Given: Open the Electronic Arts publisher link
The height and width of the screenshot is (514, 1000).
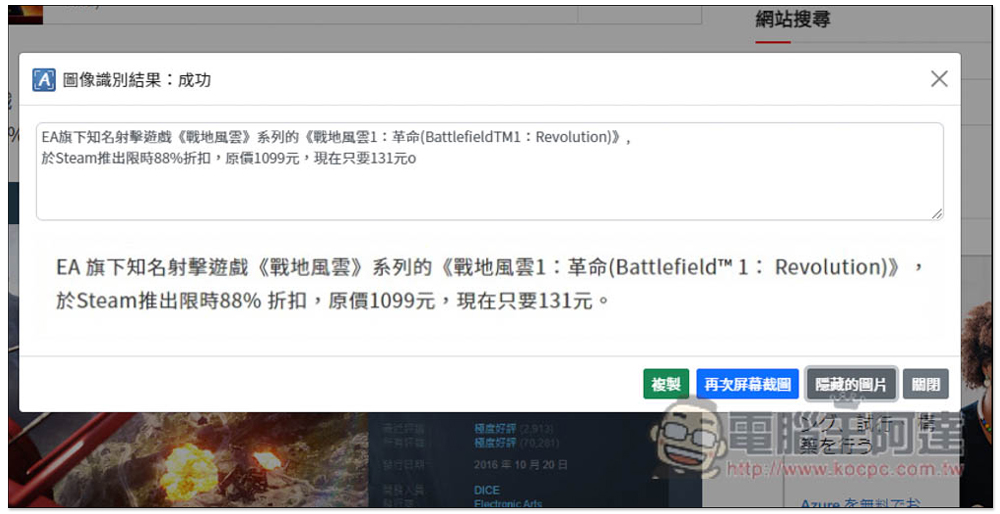Looking at the screenshot, I should (x=507, y=505).
